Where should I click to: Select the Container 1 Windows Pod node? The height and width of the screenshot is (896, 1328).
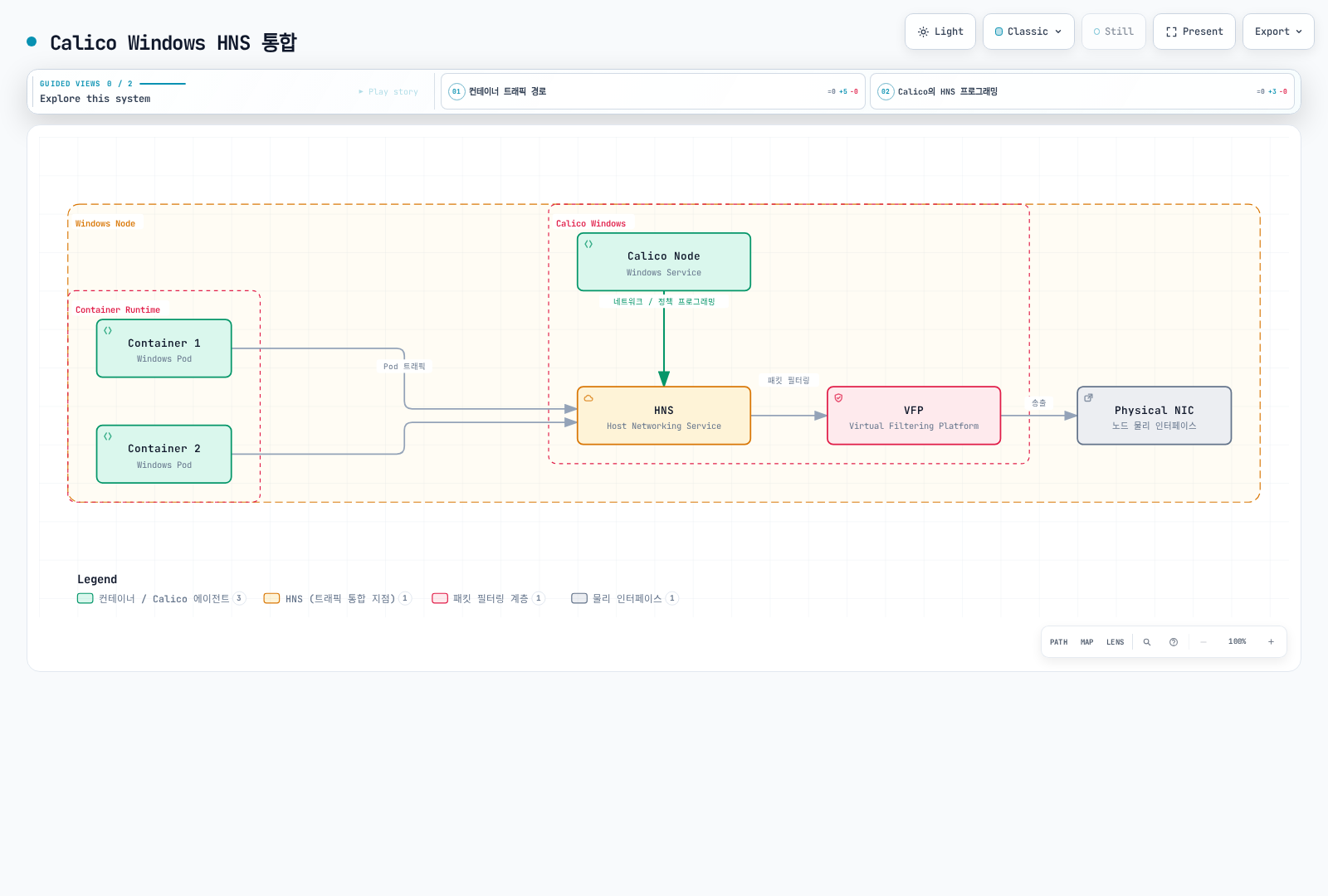pos(164,348)
